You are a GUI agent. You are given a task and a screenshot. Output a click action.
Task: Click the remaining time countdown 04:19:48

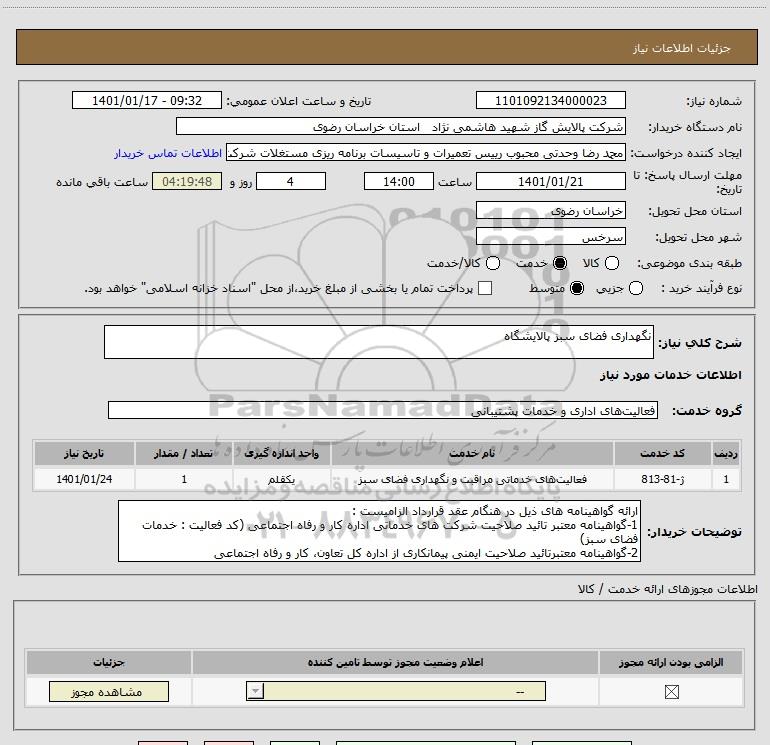click(187, 181)
